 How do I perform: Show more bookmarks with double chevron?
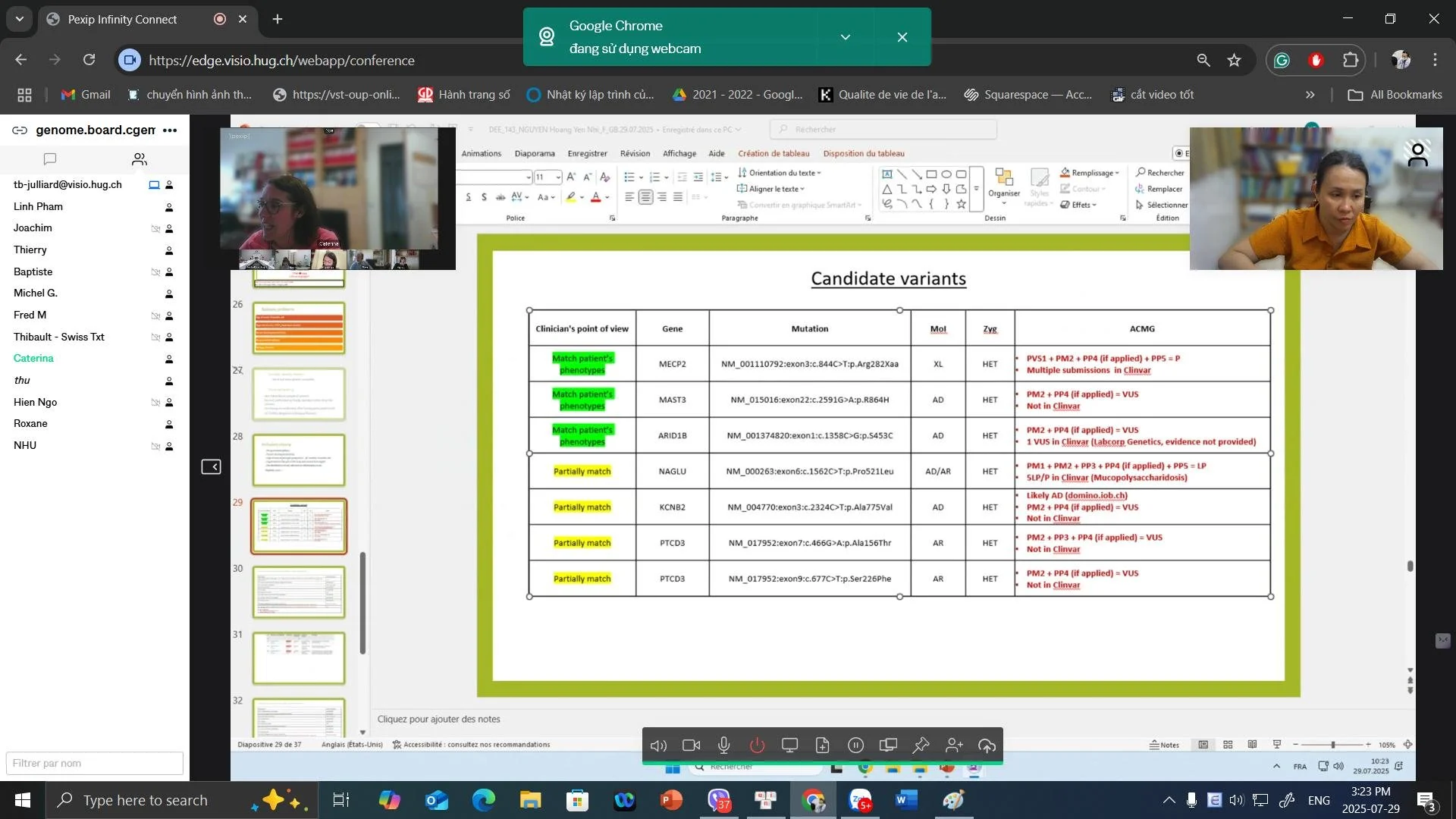click(x=1310, y=95)
